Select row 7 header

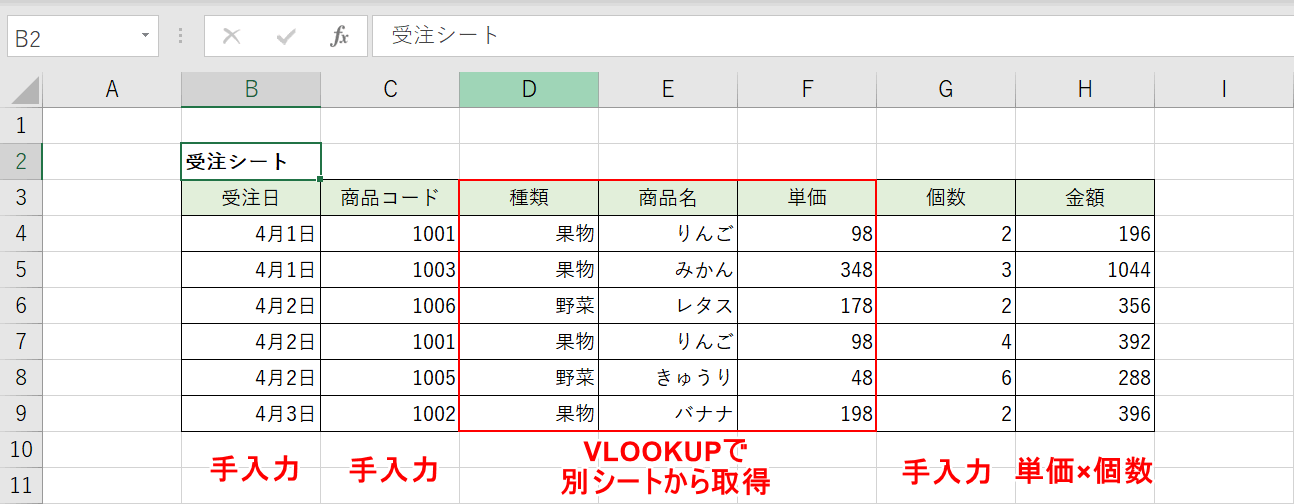[22, 342]
